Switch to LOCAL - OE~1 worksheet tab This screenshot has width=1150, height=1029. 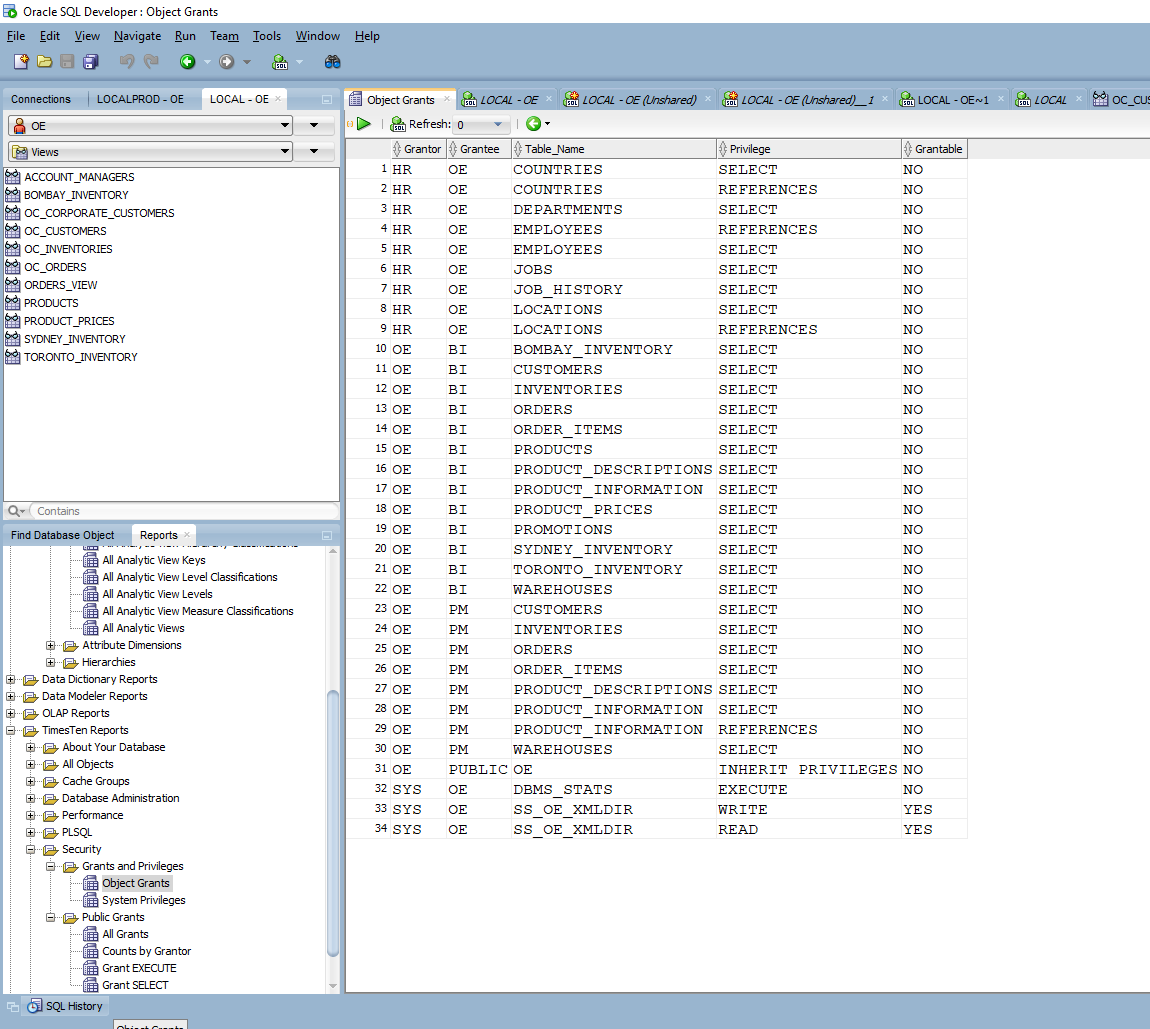[x=953, y=100]
